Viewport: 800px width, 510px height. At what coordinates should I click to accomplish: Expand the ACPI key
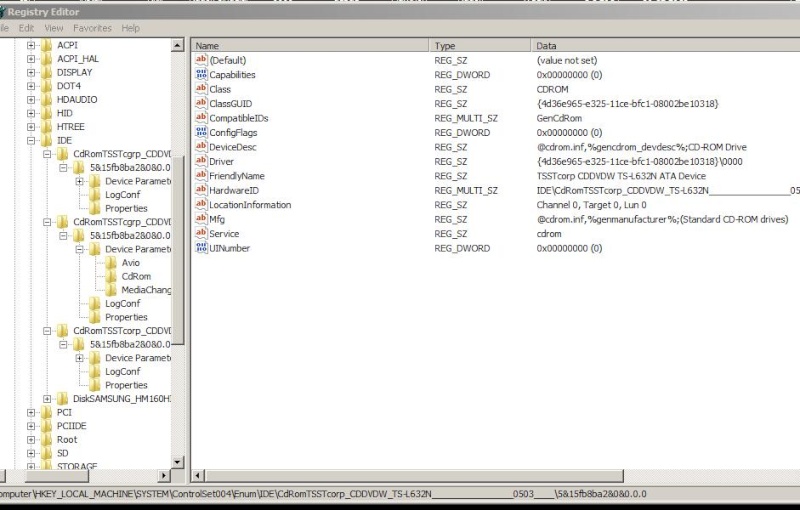click(x=31, y=45)
